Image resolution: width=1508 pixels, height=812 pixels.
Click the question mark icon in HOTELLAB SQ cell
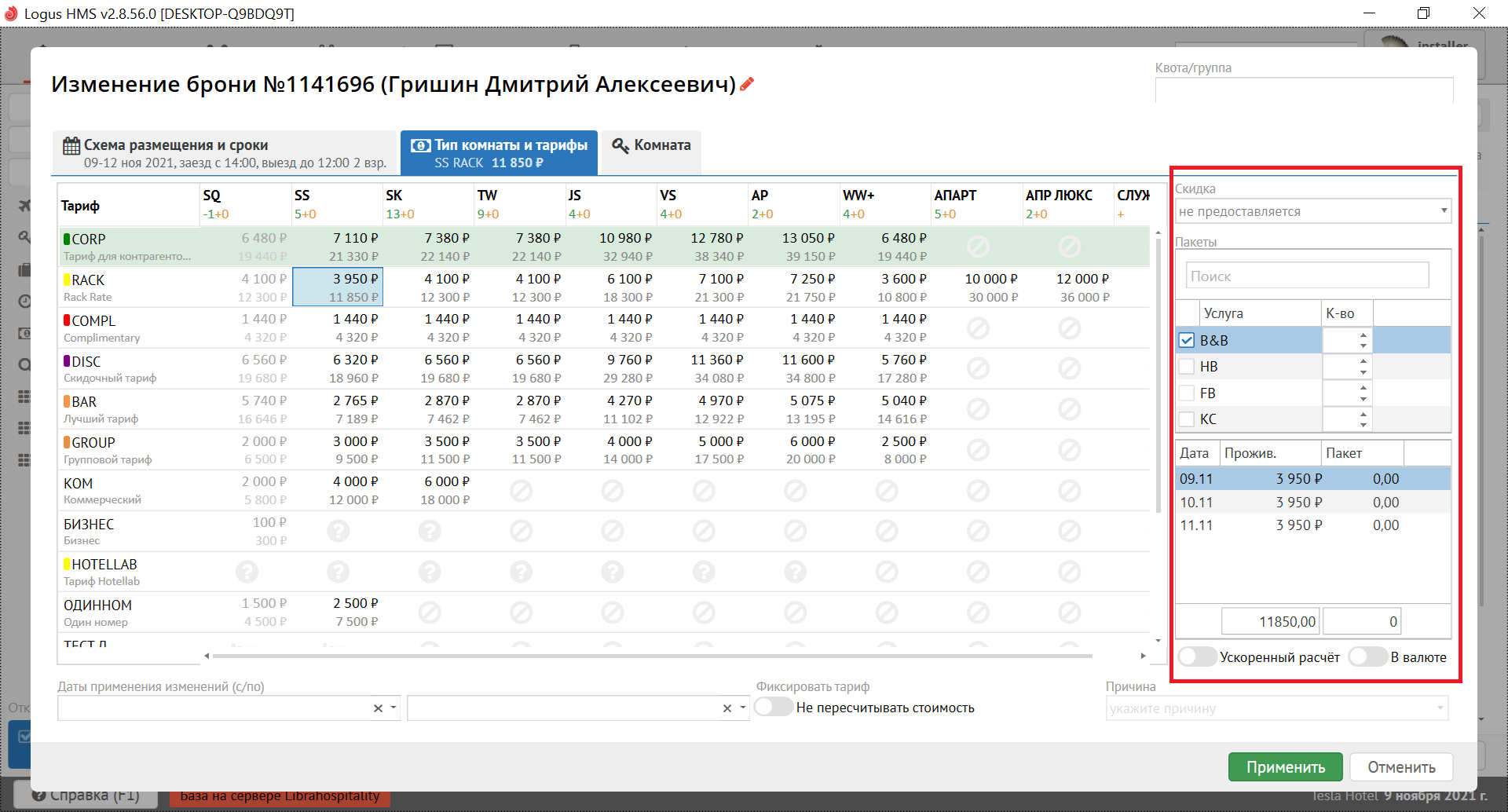[247, 572]
